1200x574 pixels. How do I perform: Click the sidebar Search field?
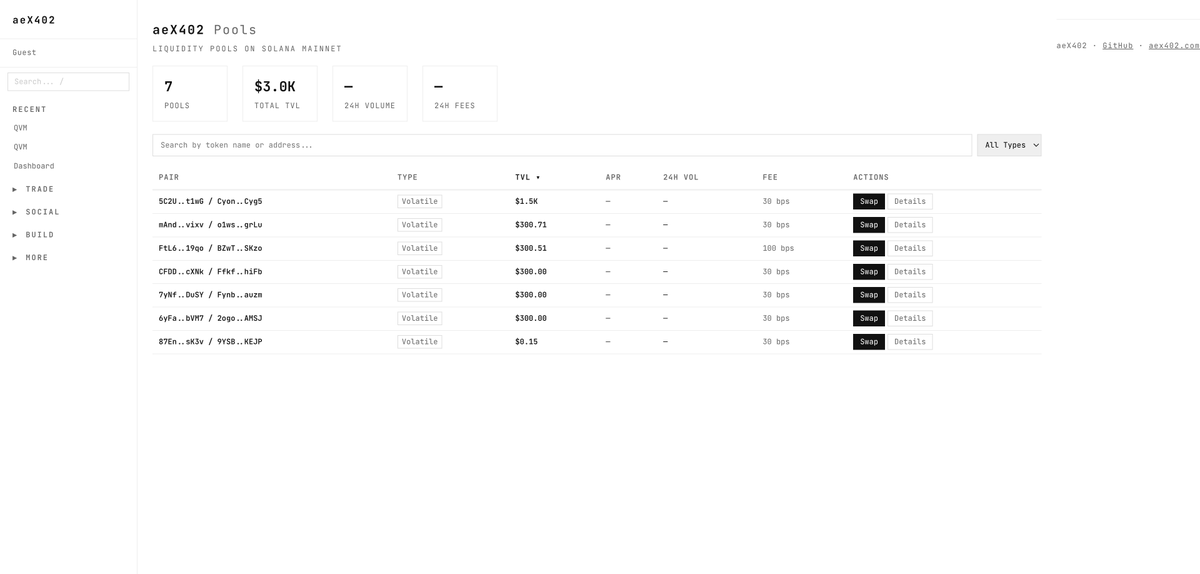tap(68, 82)
